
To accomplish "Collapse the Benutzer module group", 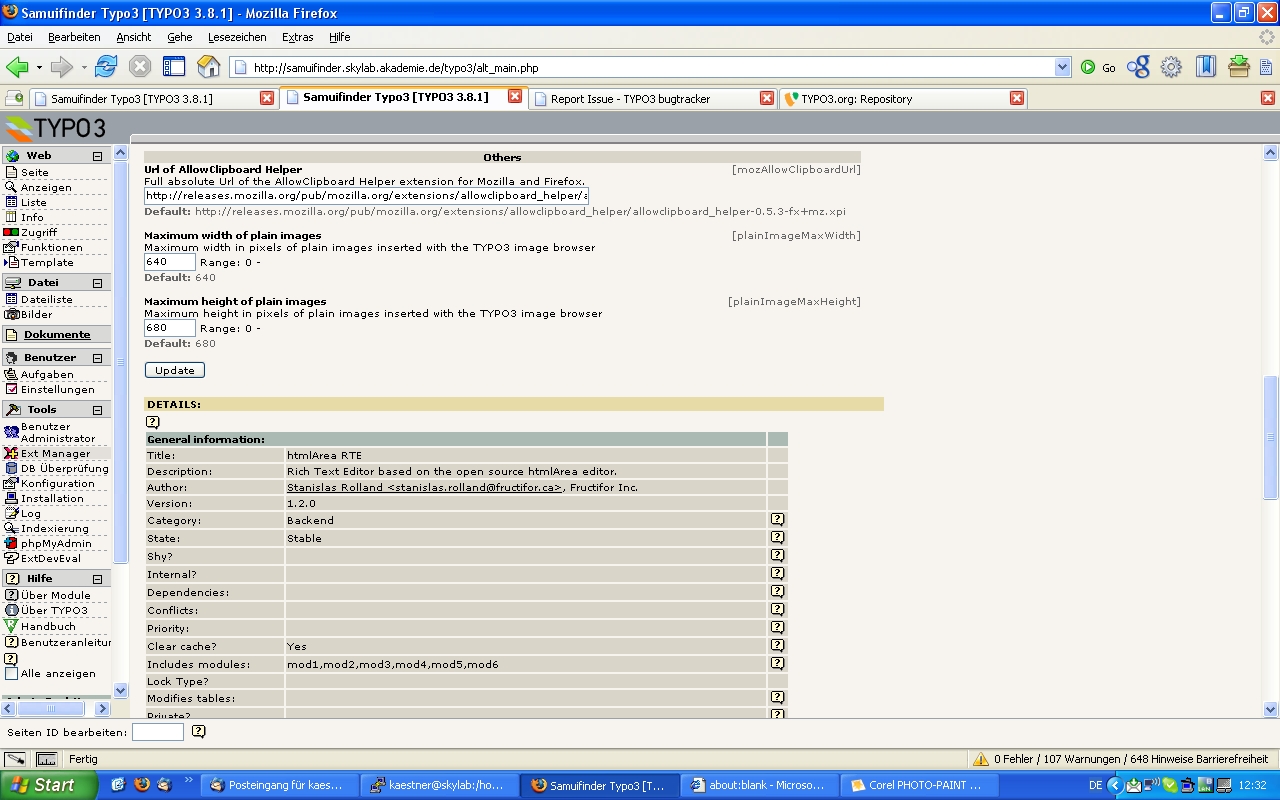I will (x=97, y=358).
